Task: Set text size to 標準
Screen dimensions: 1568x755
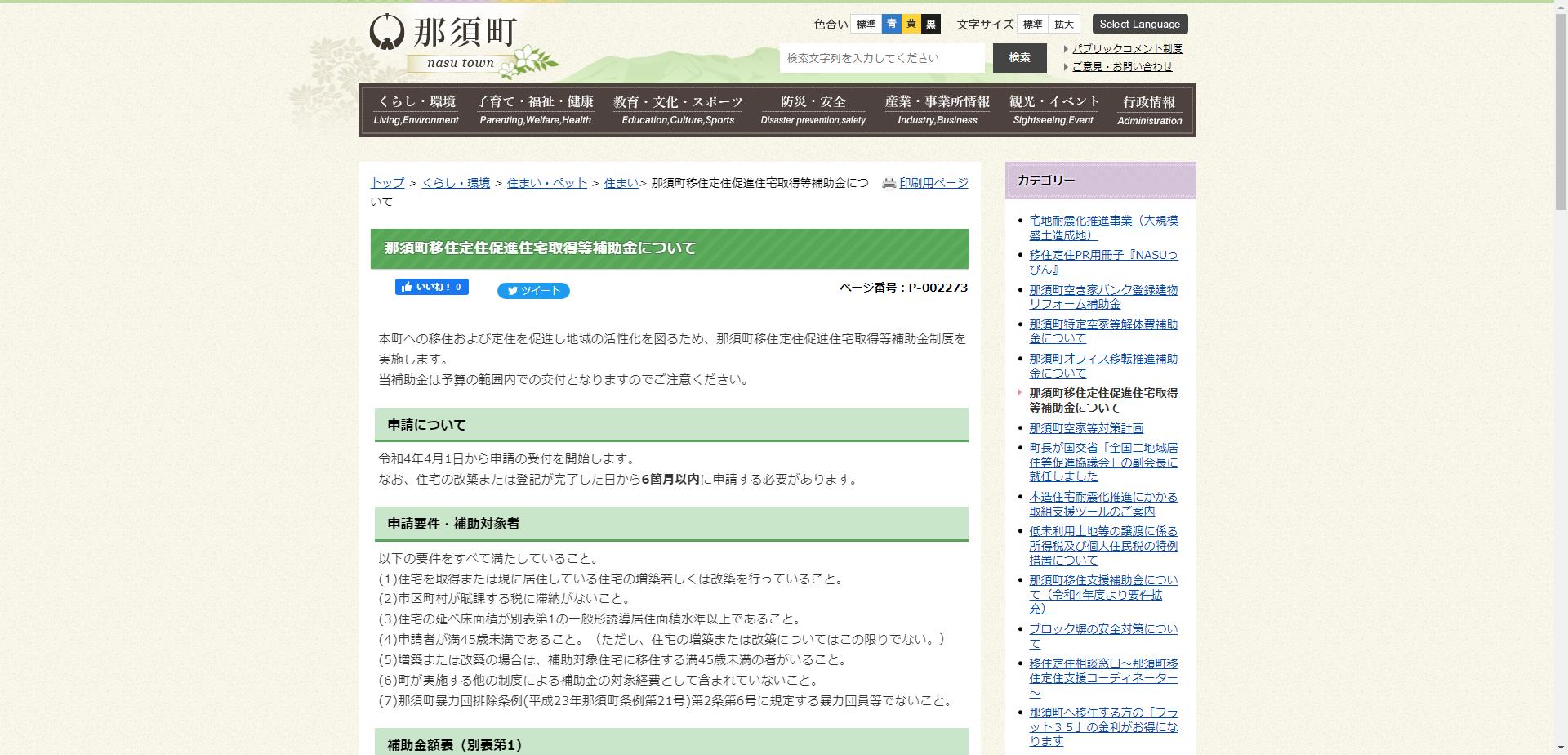Action: [x=1033, y=25]
